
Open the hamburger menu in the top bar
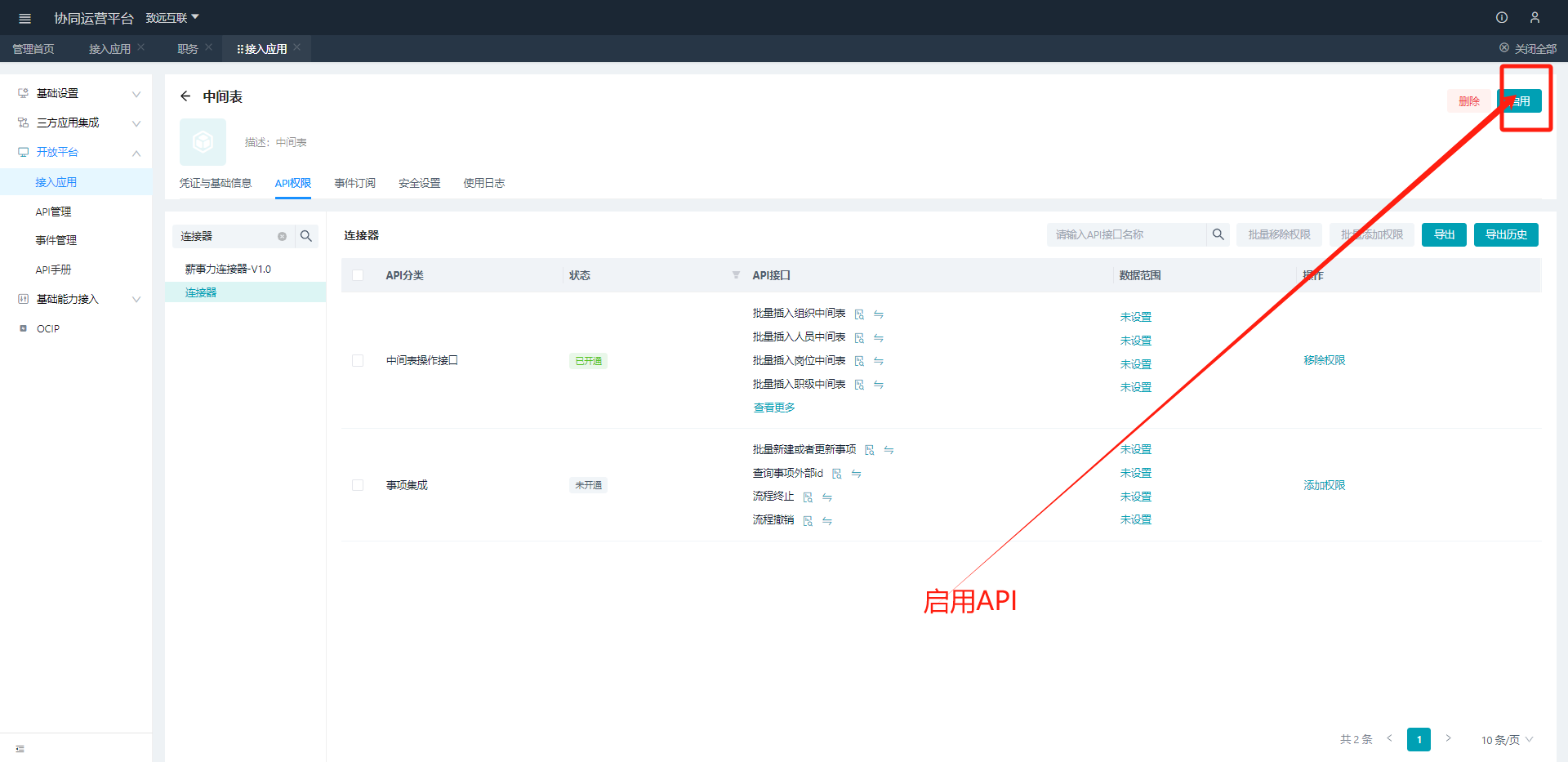tap(24, 18)
